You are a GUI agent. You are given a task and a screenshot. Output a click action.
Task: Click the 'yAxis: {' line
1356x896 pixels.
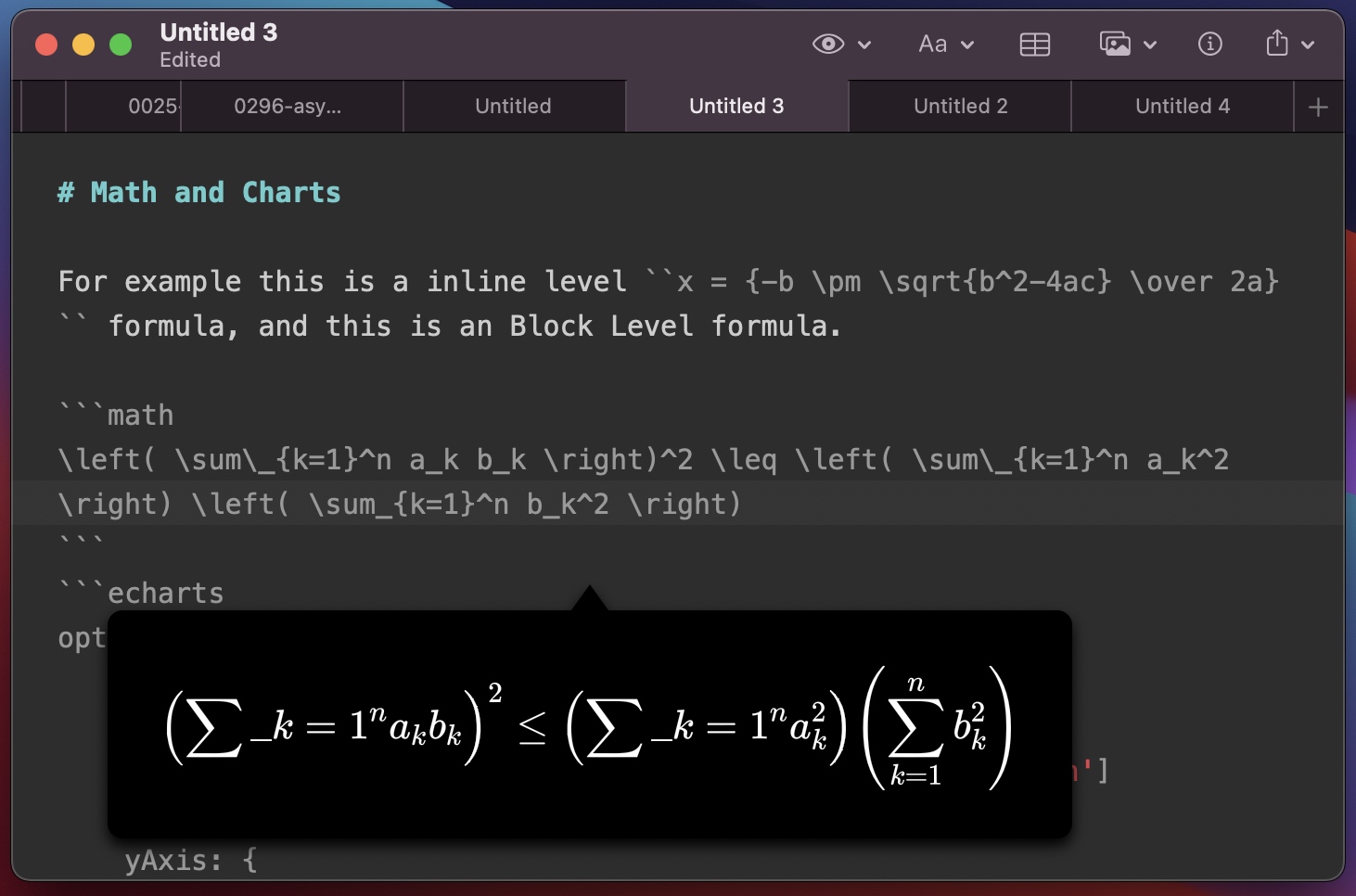point(191,860)
